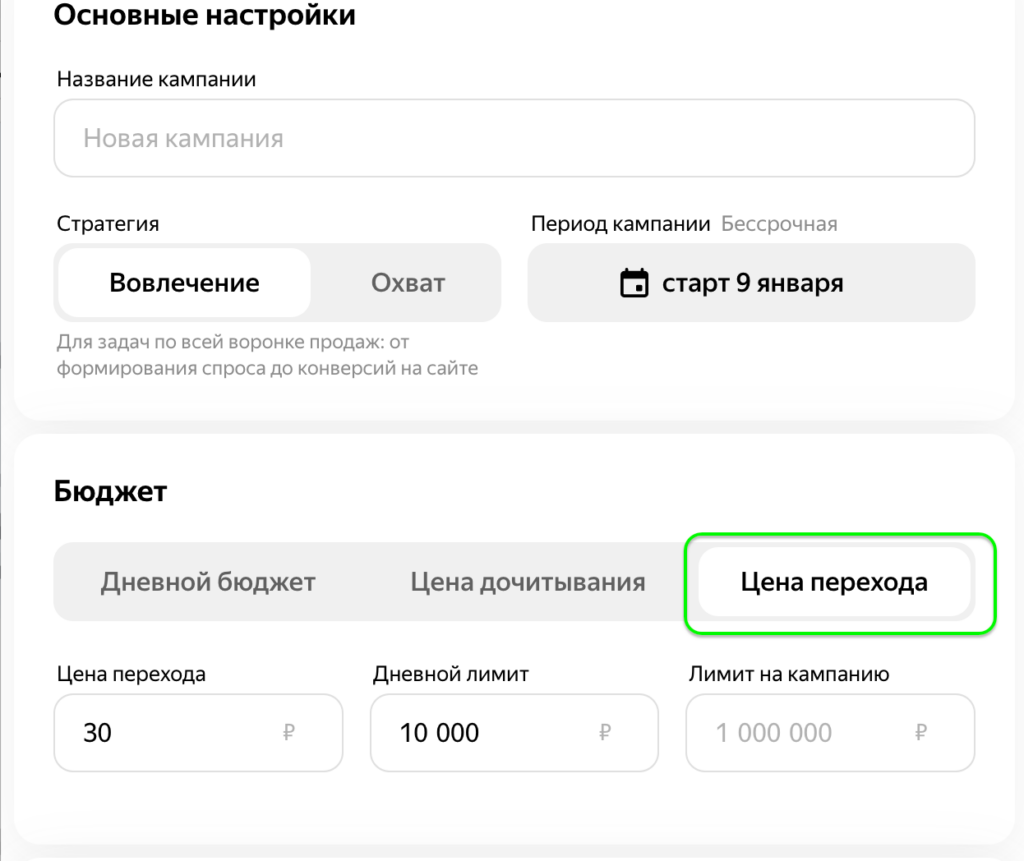Click the Цена перехода field showing 30

click(x=170, y=733)
